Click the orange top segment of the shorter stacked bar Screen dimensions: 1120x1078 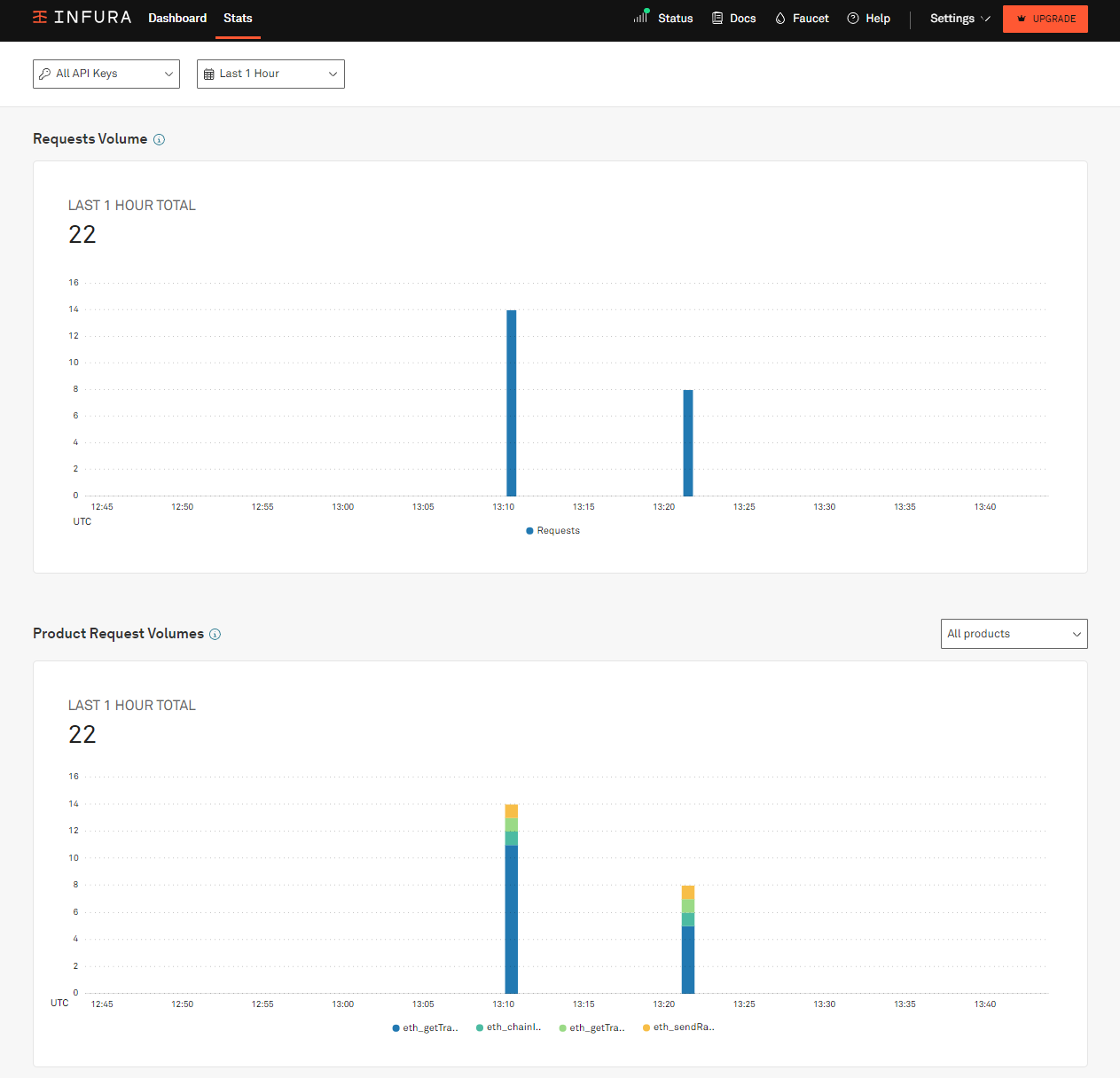(x=688, y=893)
